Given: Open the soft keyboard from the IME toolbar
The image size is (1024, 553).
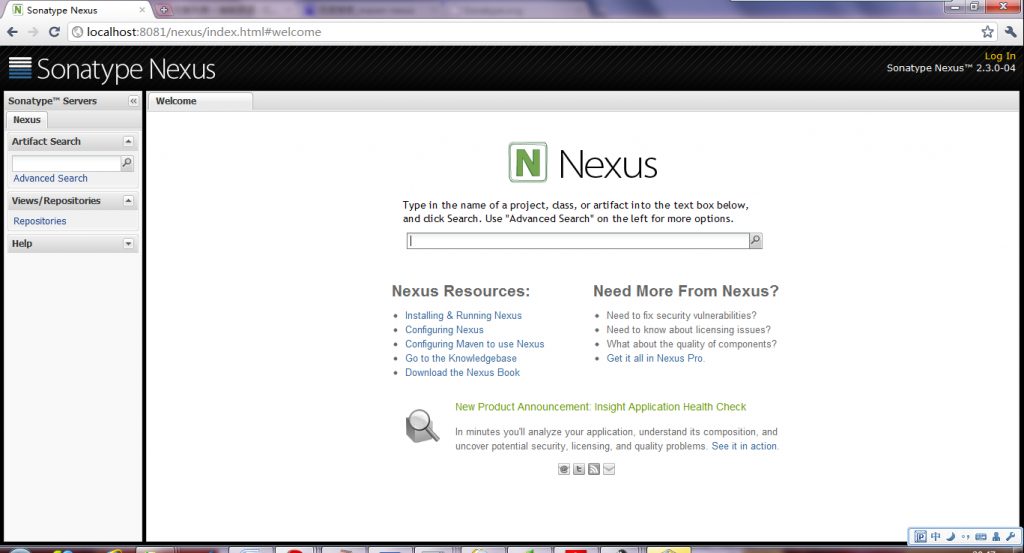Looking at the screenshot, I should (980, 537).
